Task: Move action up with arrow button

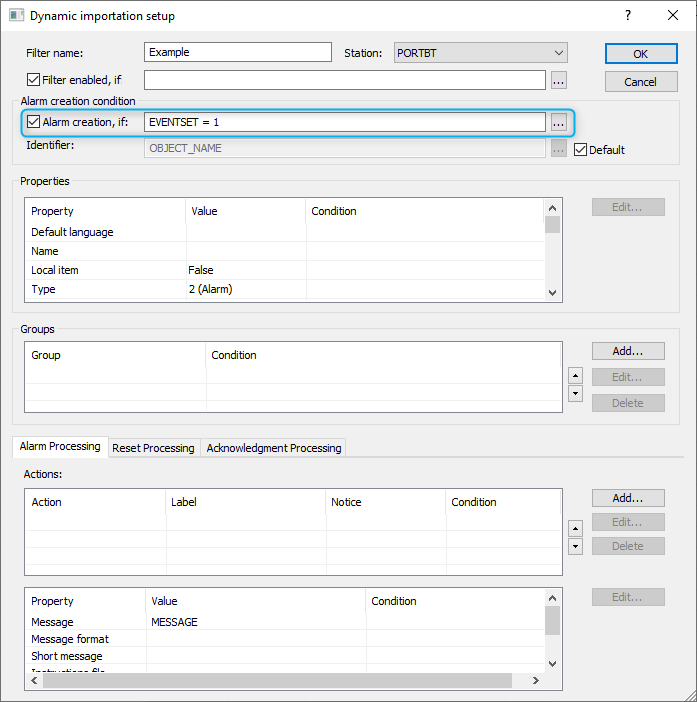Action: click(575, 528)
